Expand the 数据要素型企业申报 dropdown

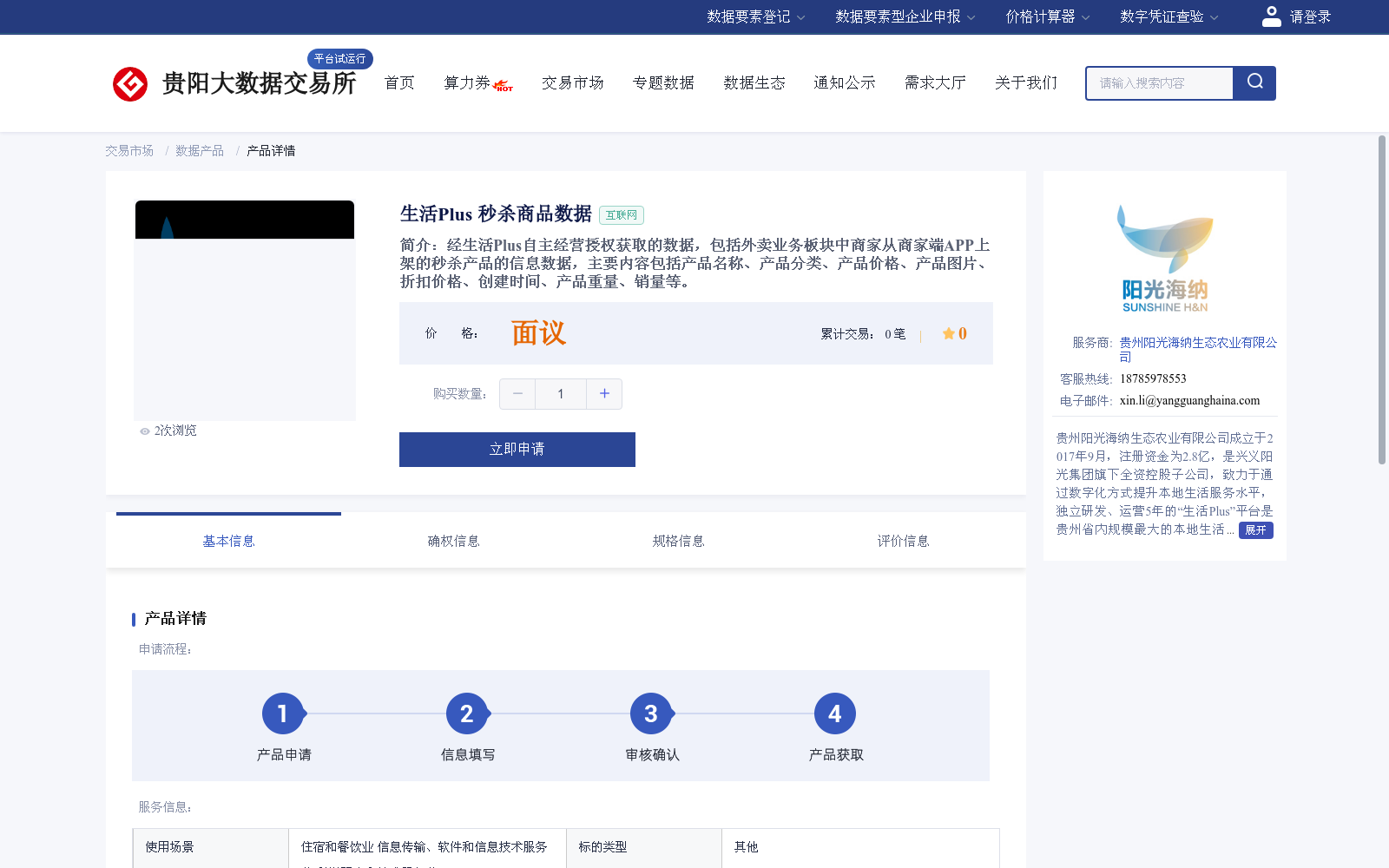point(905,16)
